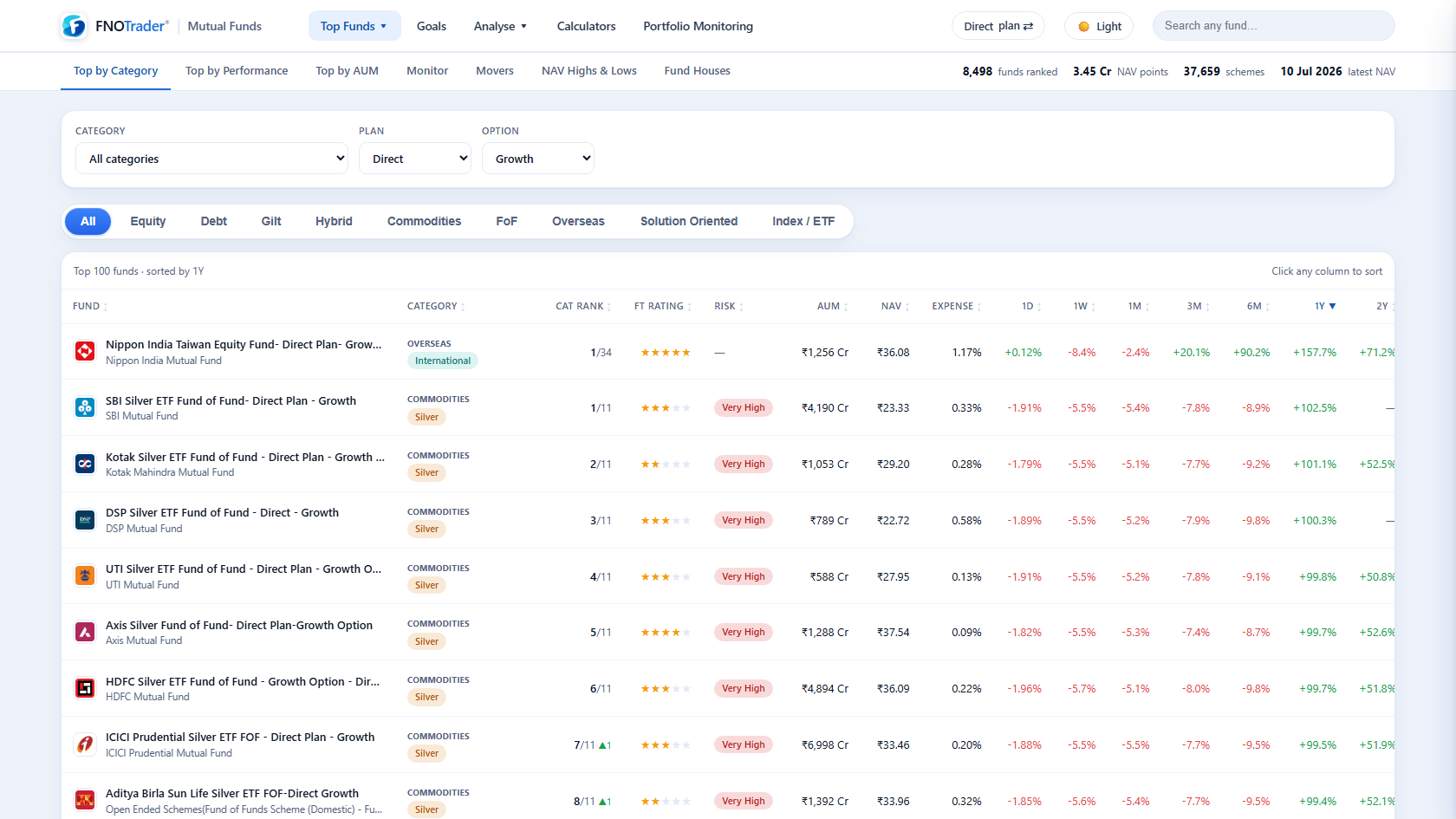
Task: Open Axis Silver Fund of Fund link
Action: click(x=239, y=625)
